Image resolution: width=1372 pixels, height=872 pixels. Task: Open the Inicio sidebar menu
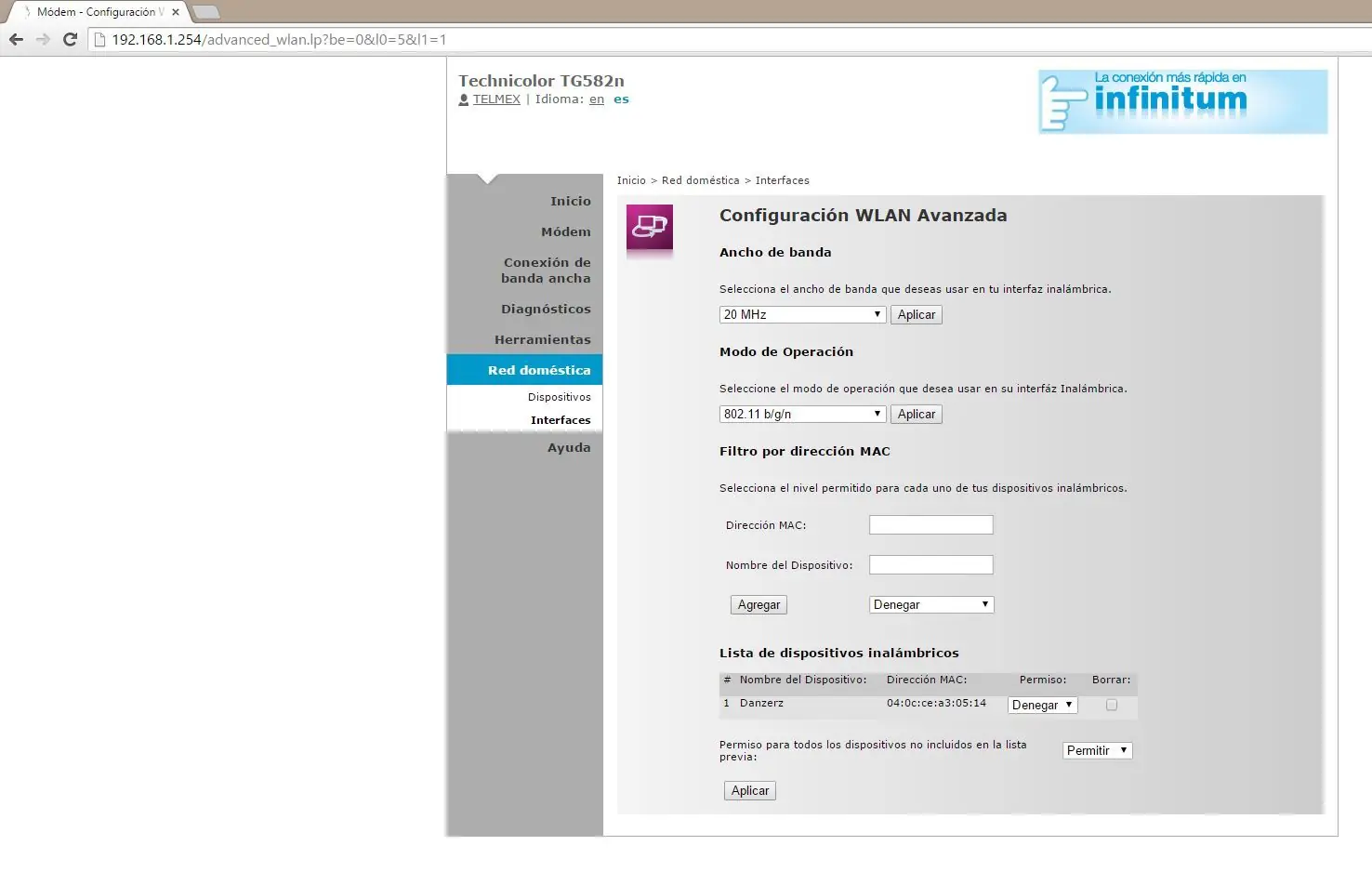[x=570, y=201]
